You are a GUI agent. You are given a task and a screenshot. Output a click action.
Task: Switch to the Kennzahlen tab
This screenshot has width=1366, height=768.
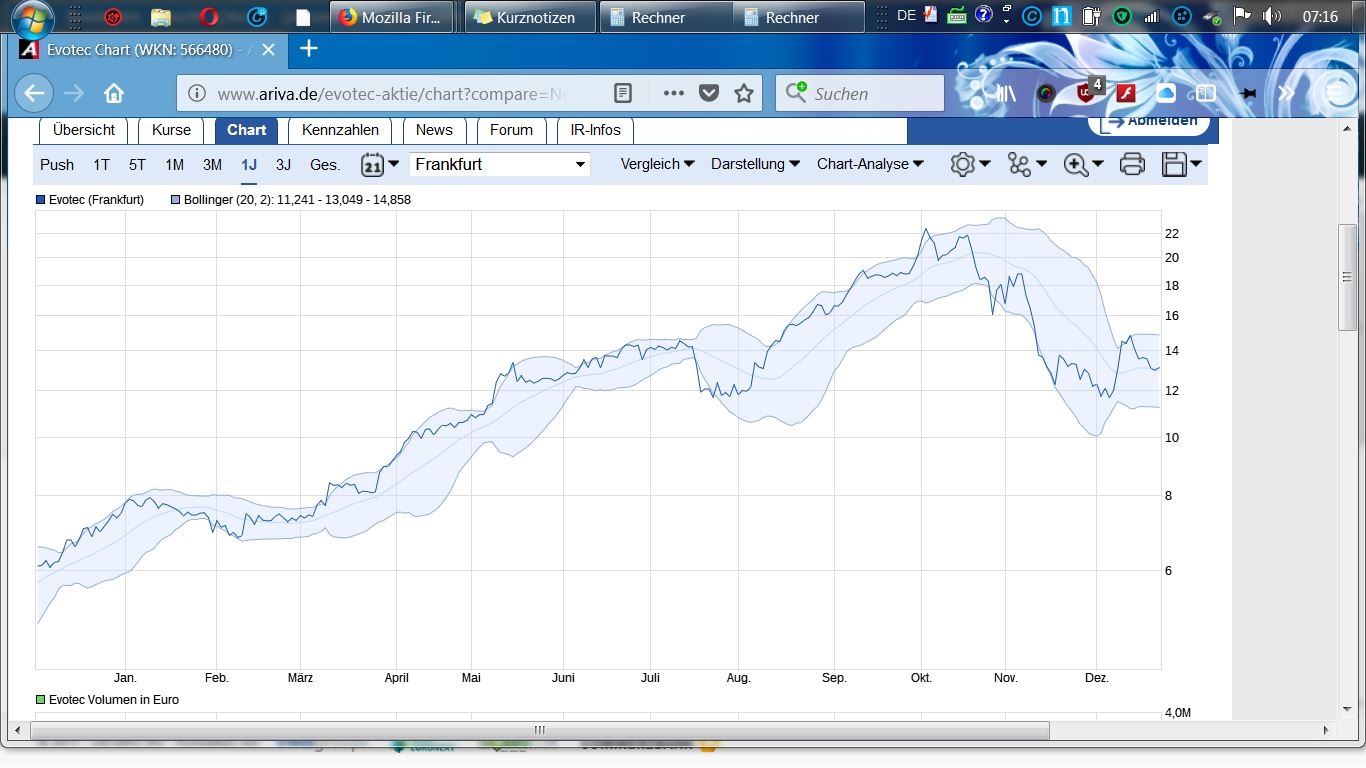340,130
